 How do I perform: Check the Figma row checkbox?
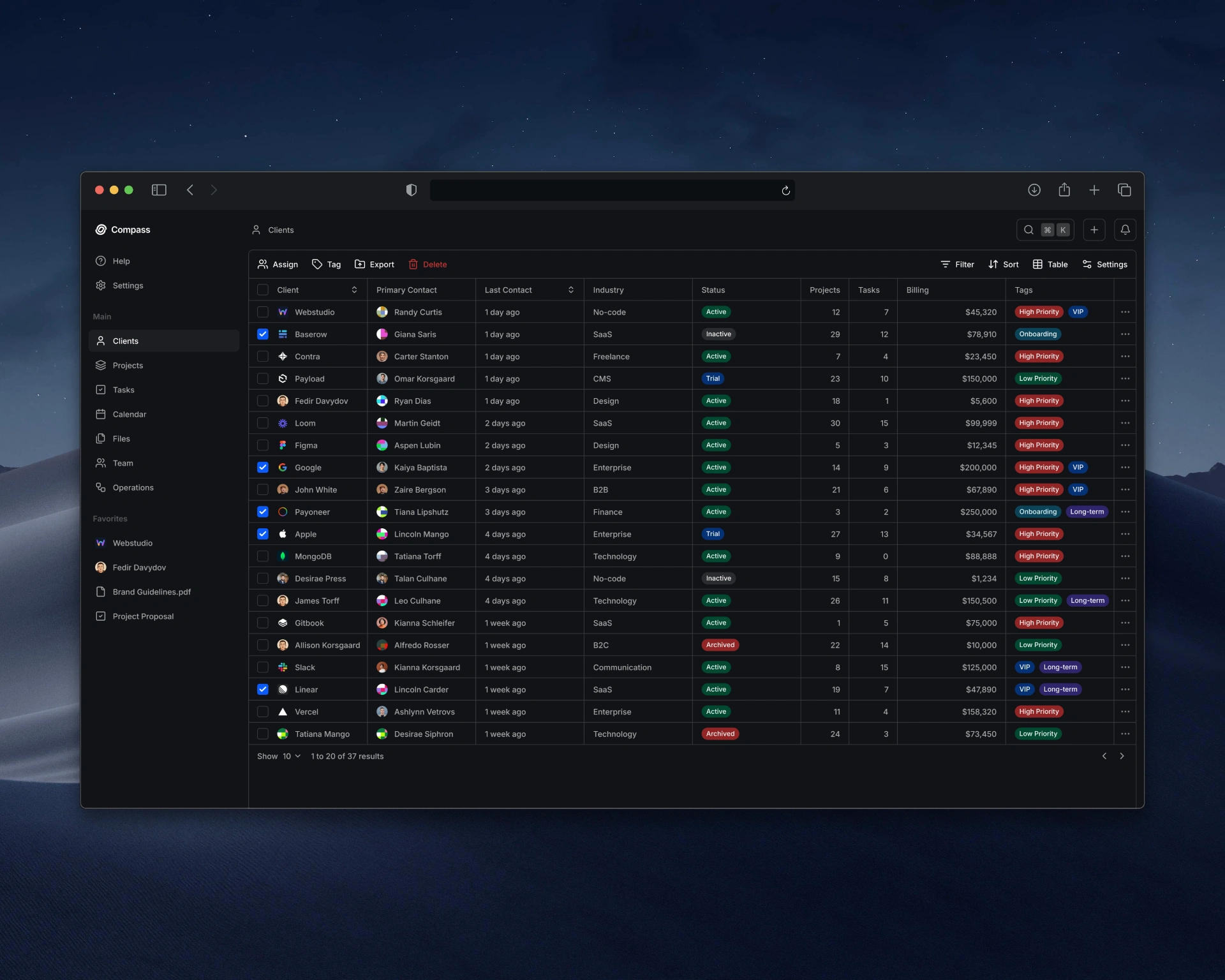pyautogui.click(x=263, y=445)
